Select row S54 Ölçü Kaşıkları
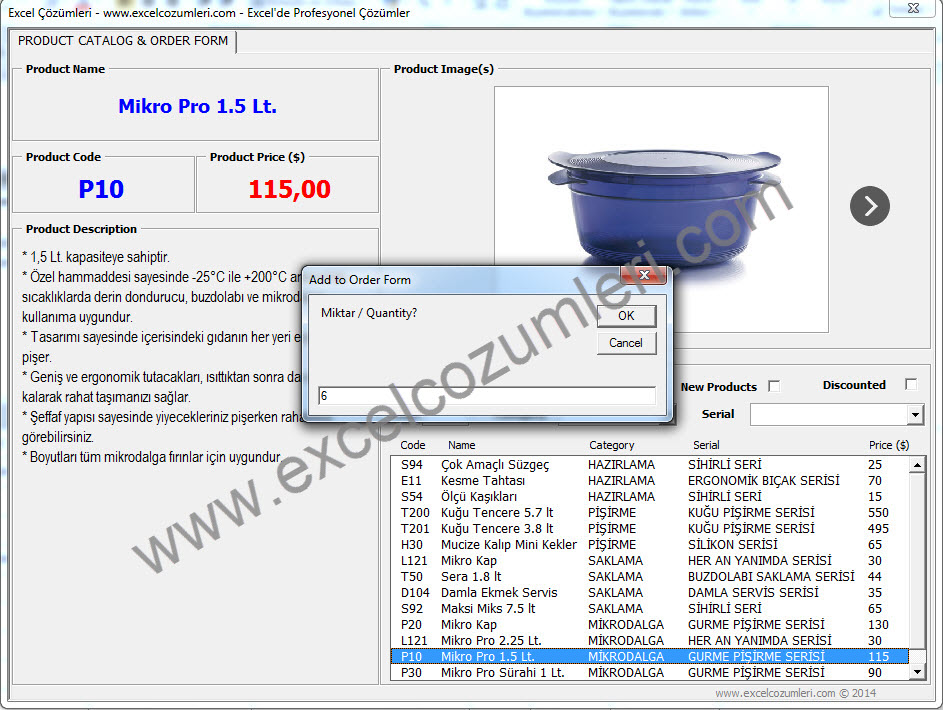 [650, 497]
